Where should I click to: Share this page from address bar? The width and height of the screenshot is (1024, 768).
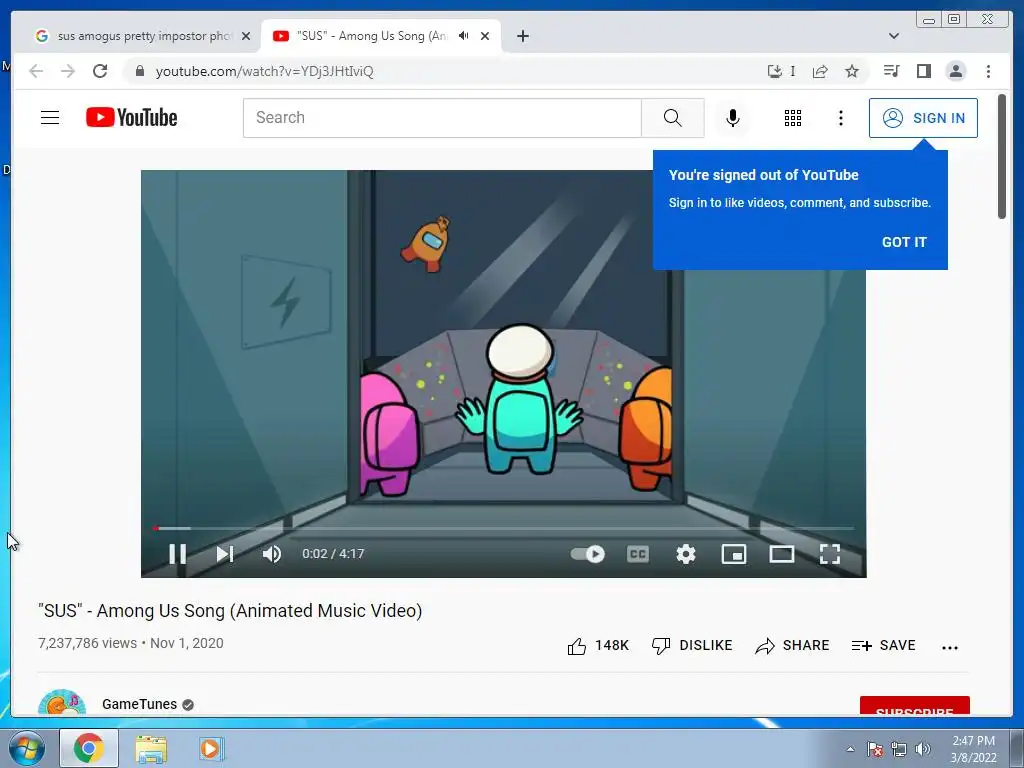[x=820, y=71]
